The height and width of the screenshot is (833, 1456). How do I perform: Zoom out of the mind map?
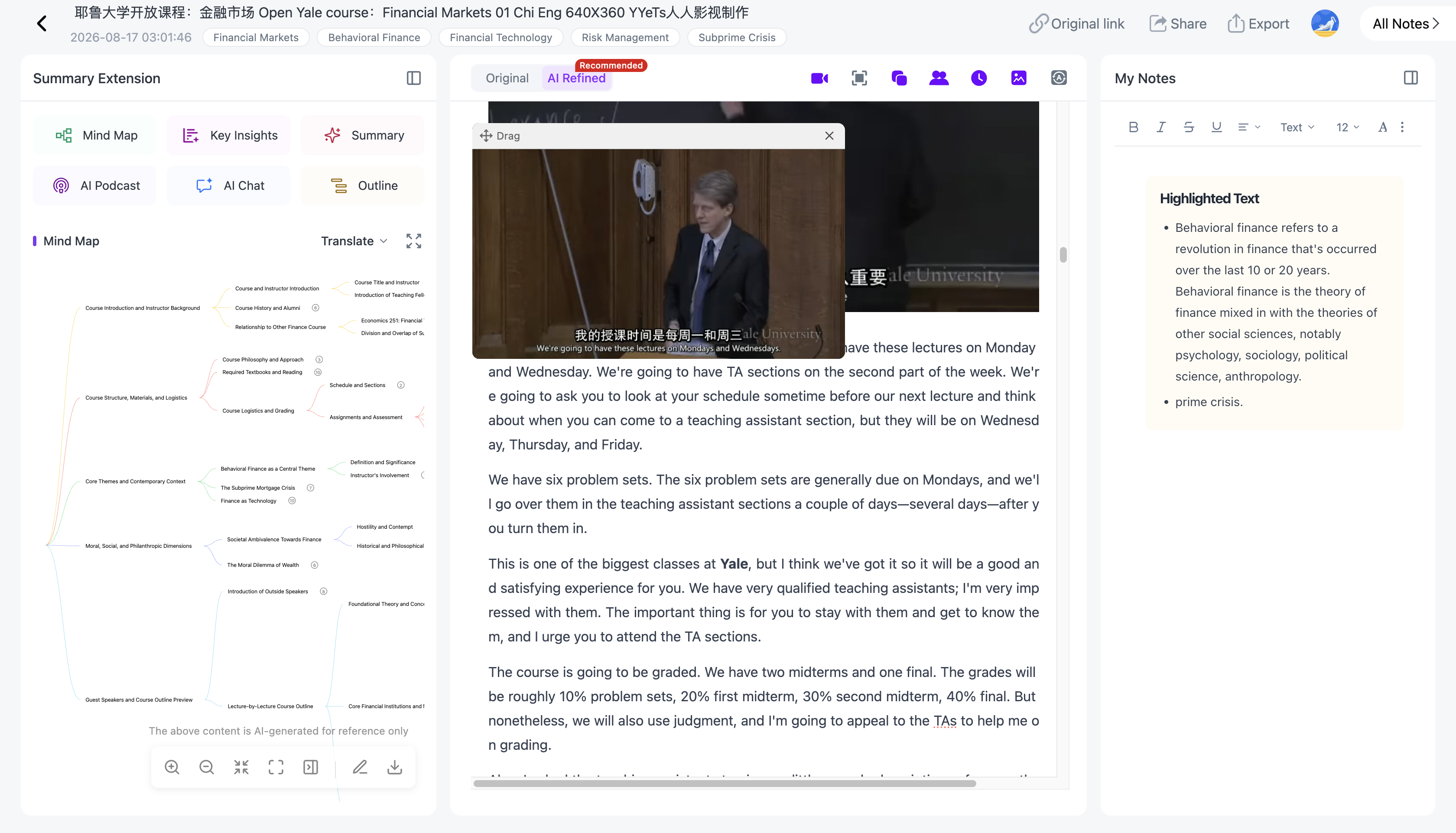(206, 767)
